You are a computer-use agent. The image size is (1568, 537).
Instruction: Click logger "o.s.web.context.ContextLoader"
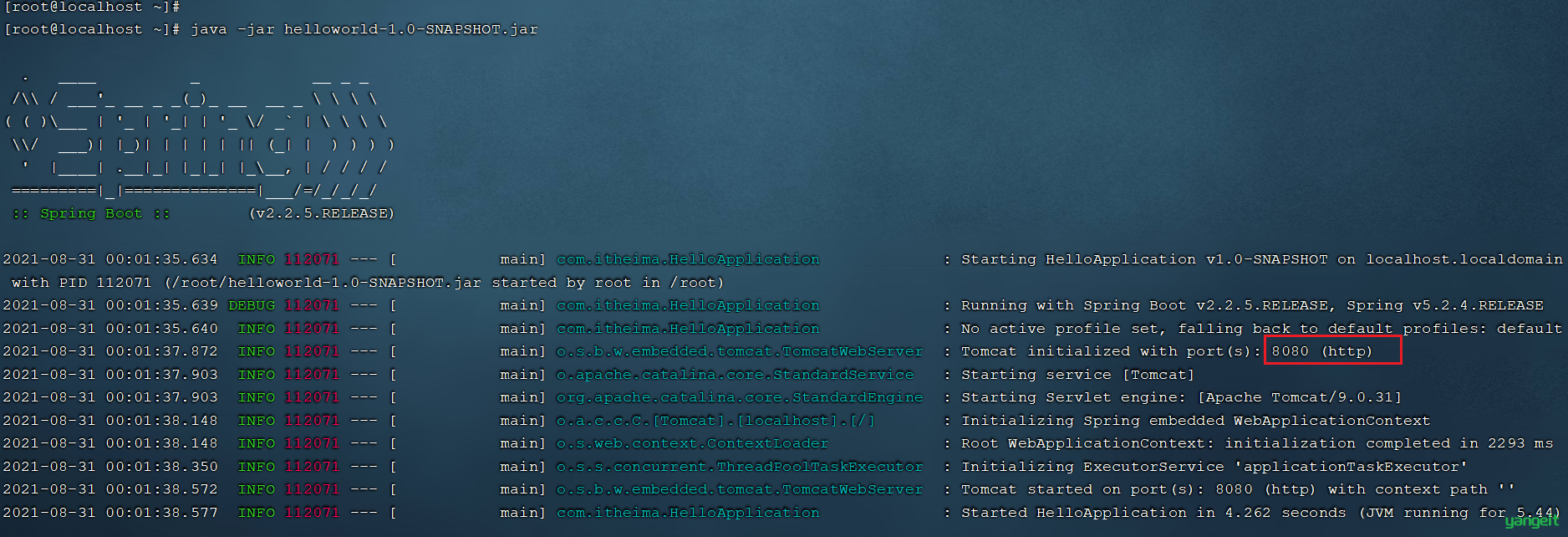693,443
